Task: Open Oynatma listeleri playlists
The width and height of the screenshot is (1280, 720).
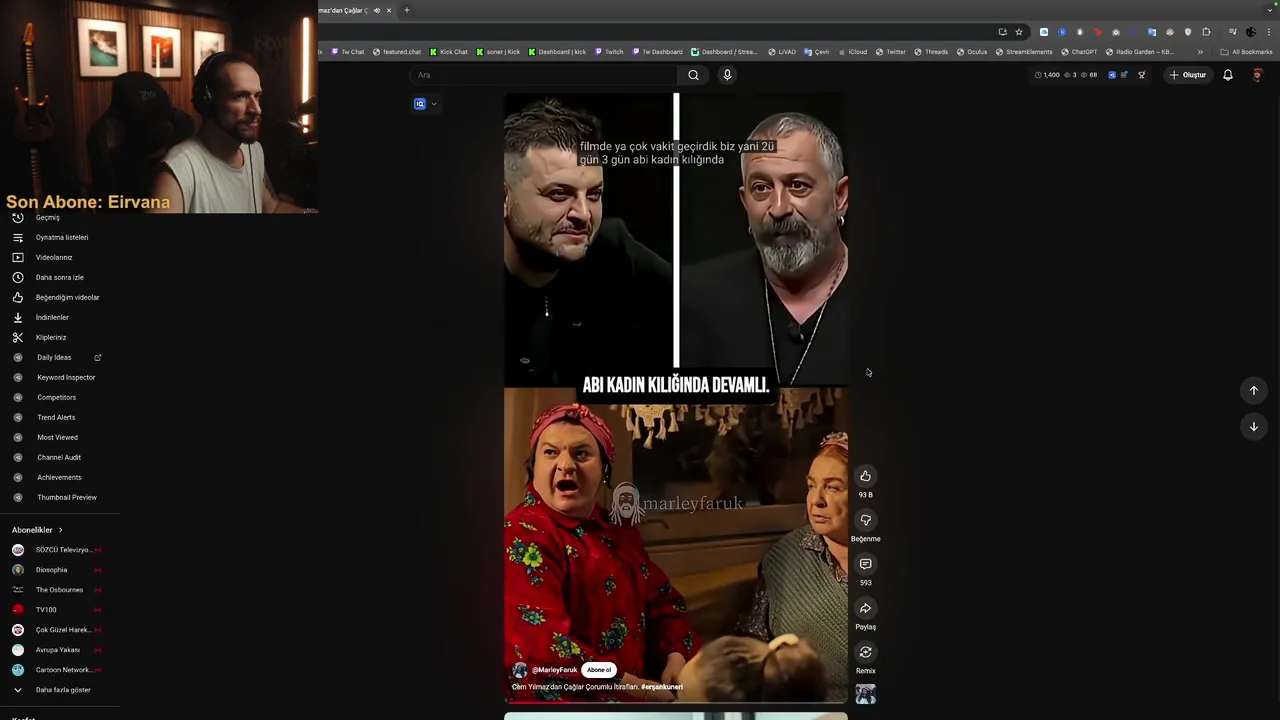Action: click(62, 237)
